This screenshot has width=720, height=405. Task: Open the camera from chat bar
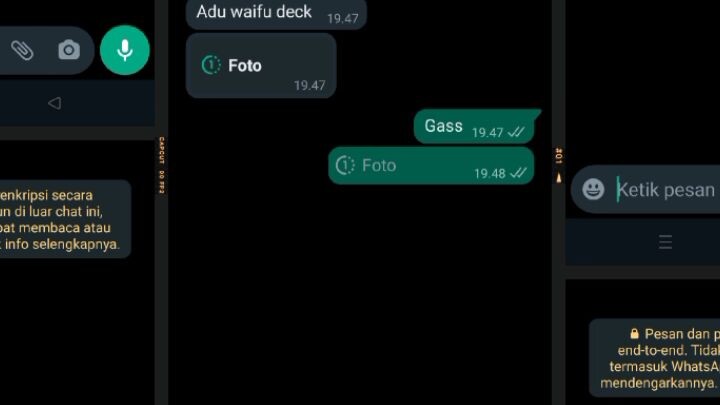69,50
